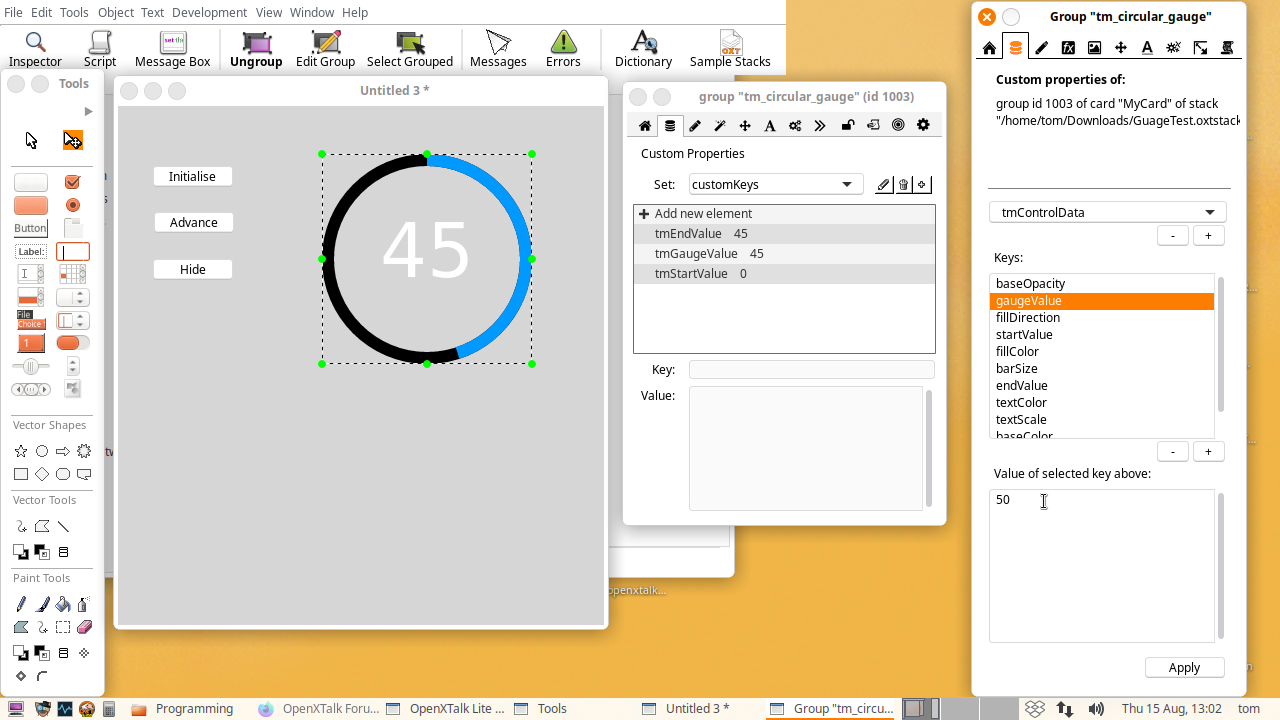Click Select Grouped toolbar icon
1280x720 pixels.
pyautogui.click(x=410, y=49)
